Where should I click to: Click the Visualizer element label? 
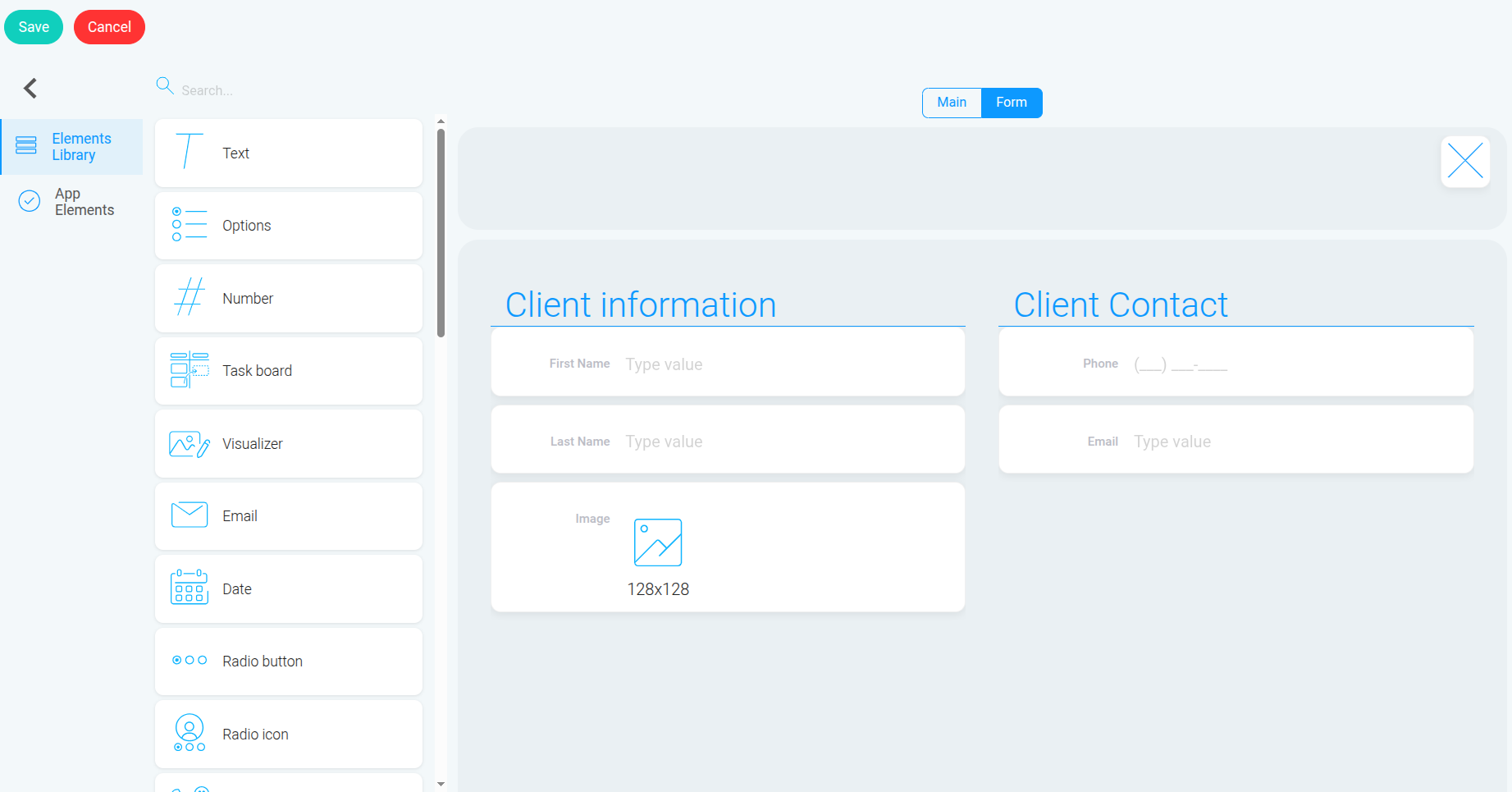pyautogui.click(x=252, y=444)
